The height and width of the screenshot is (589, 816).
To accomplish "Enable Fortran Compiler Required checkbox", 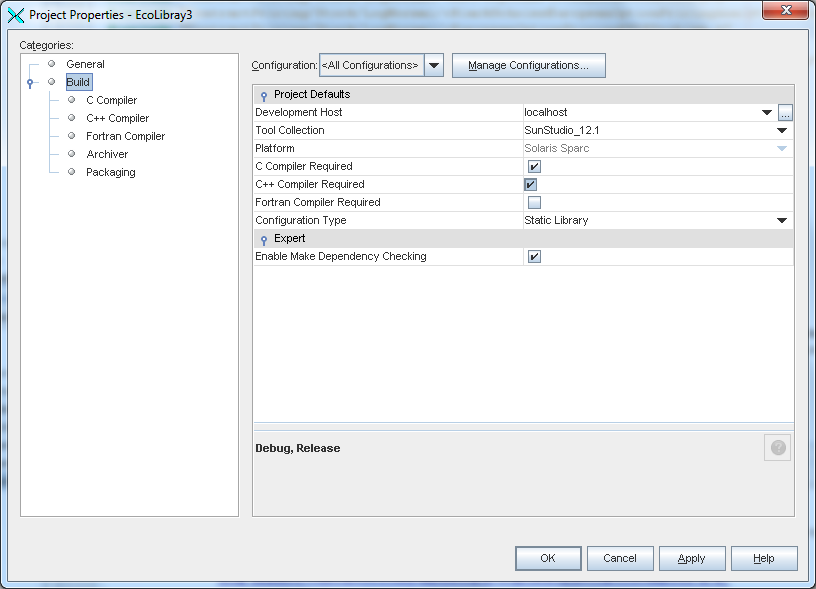I will [534, 203].
